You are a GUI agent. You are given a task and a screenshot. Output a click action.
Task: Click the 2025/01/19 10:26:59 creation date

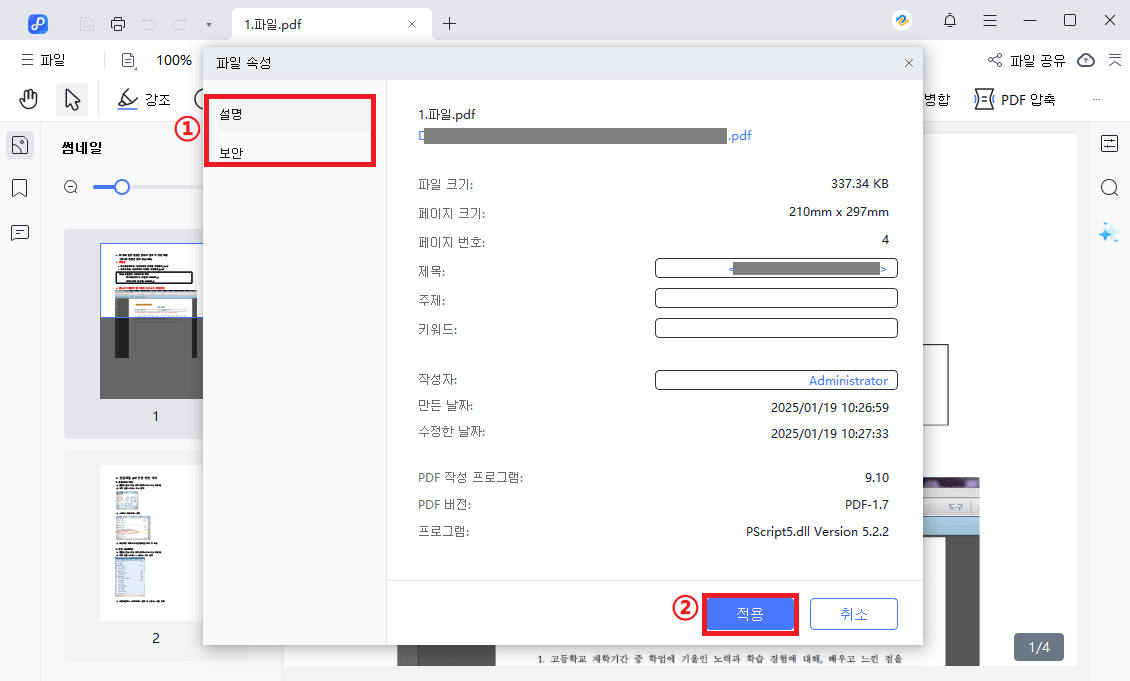tap(829, 408)
